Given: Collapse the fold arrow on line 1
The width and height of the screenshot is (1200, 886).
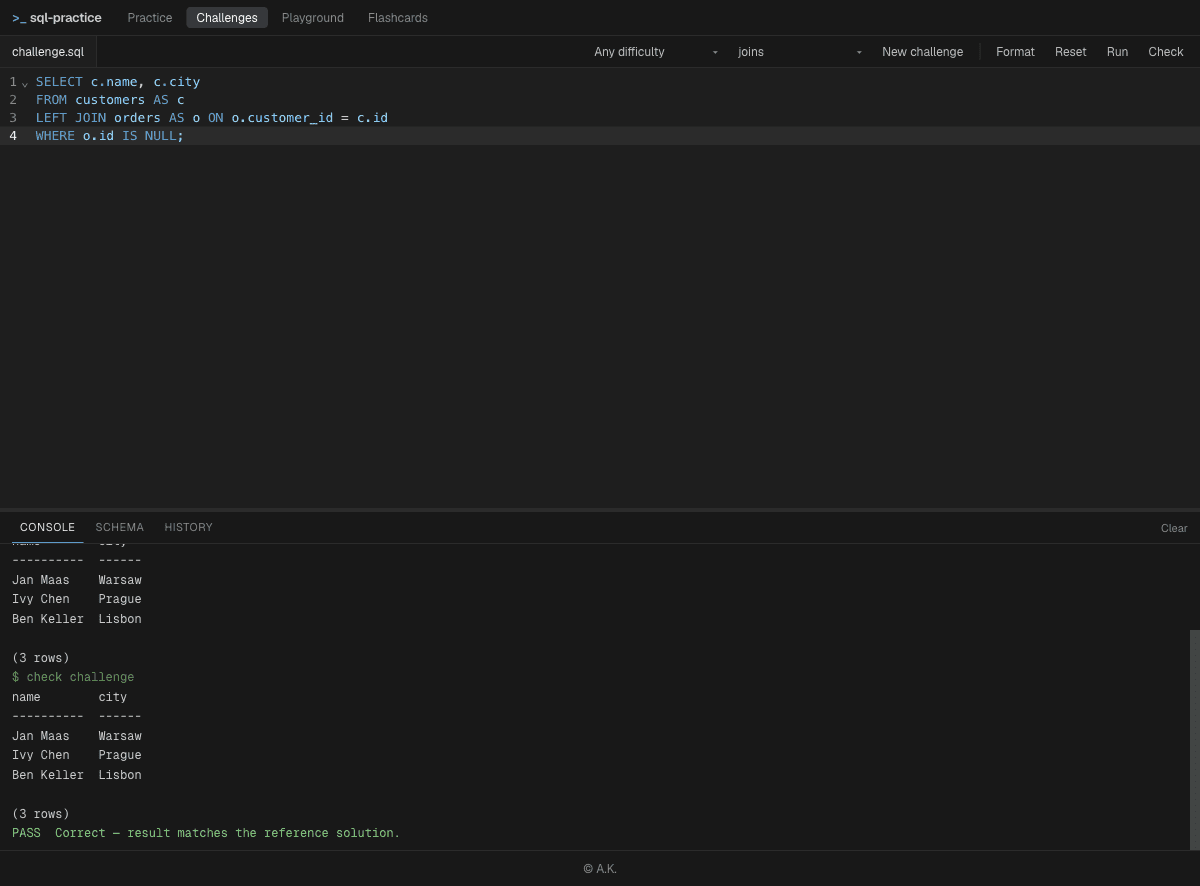Looking at the screenshot, I should (25, 82).
